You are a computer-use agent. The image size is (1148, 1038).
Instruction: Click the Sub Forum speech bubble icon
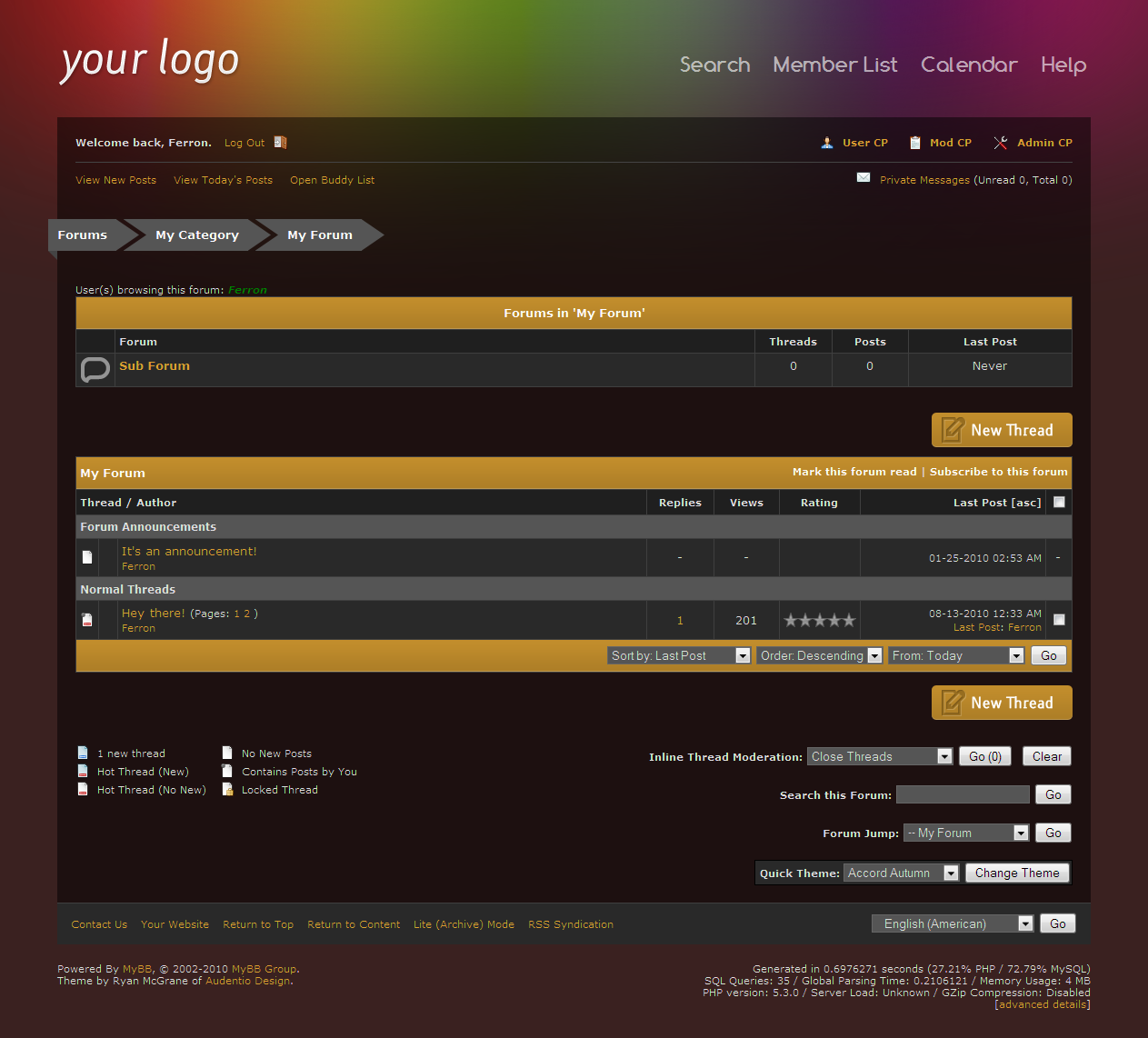[95, 370]
